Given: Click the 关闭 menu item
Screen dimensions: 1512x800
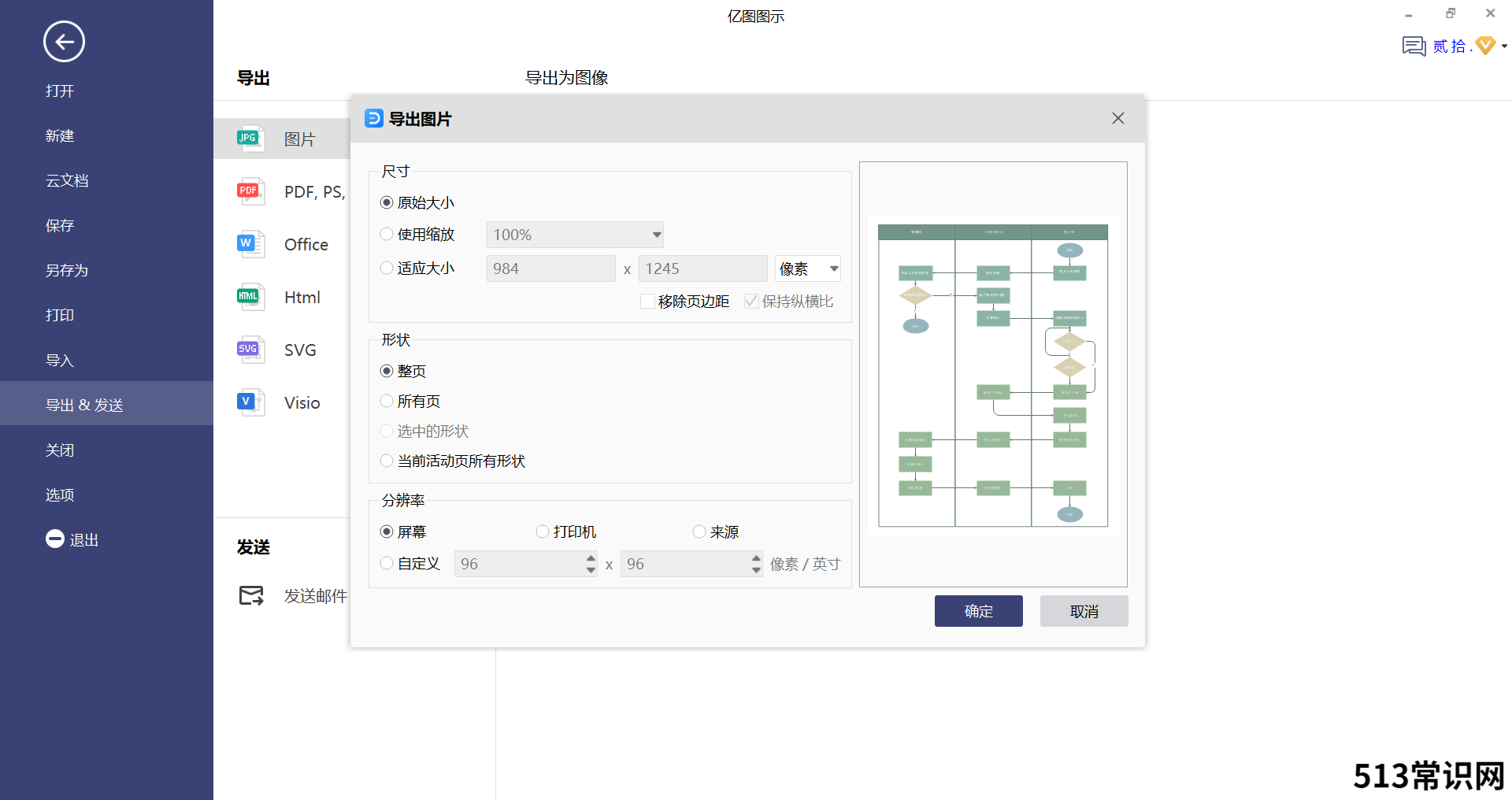Looking at the screenshot, I should (60, 450).
